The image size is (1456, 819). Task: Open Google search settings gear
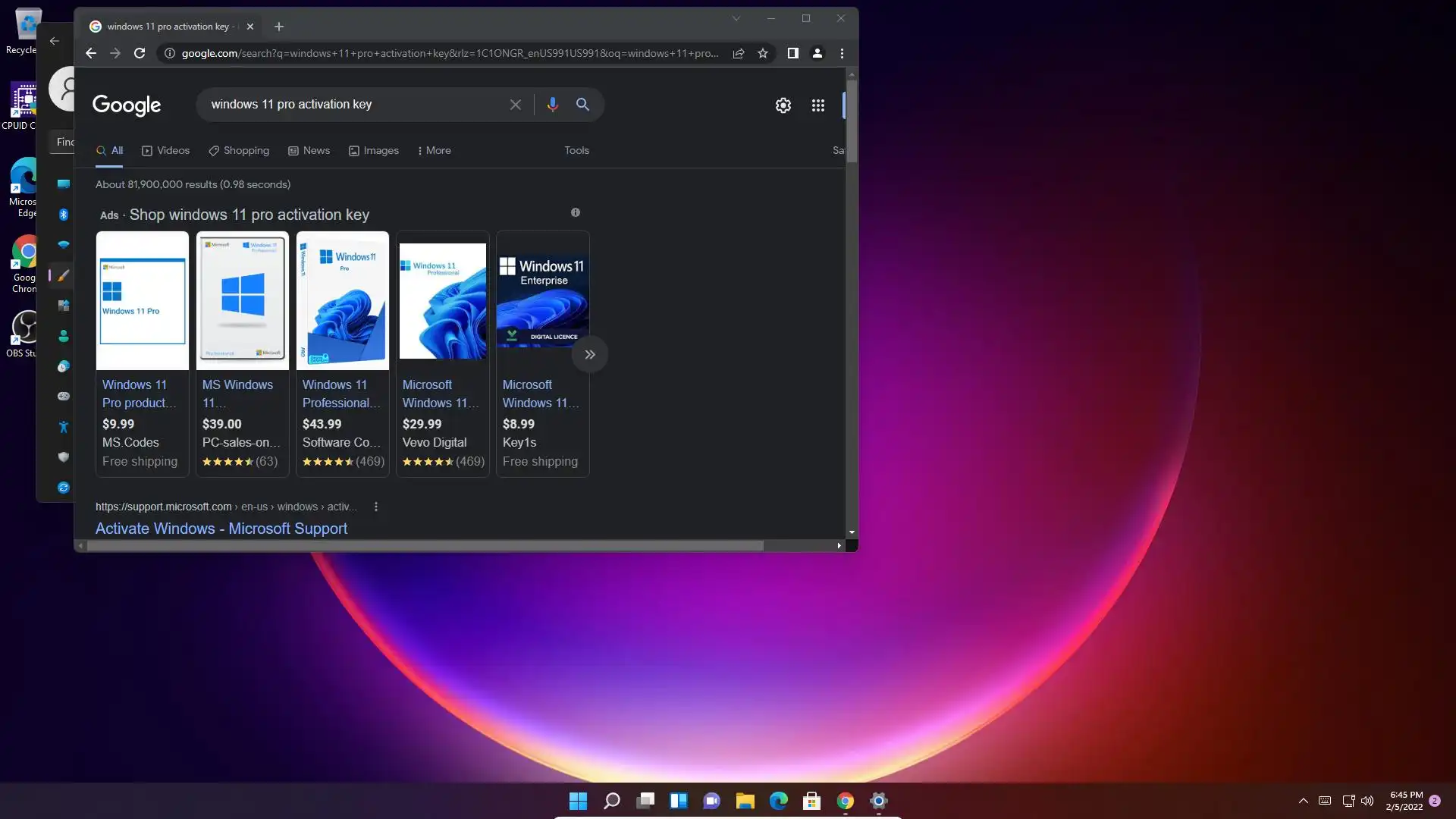coord(783,105)
